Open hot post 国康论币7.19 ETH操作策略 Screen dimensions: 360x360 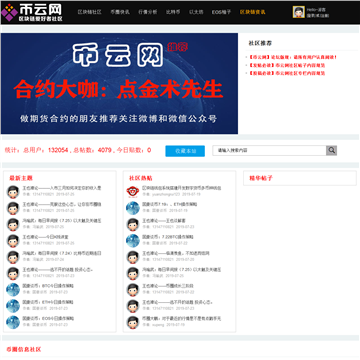tap(170, 204)
